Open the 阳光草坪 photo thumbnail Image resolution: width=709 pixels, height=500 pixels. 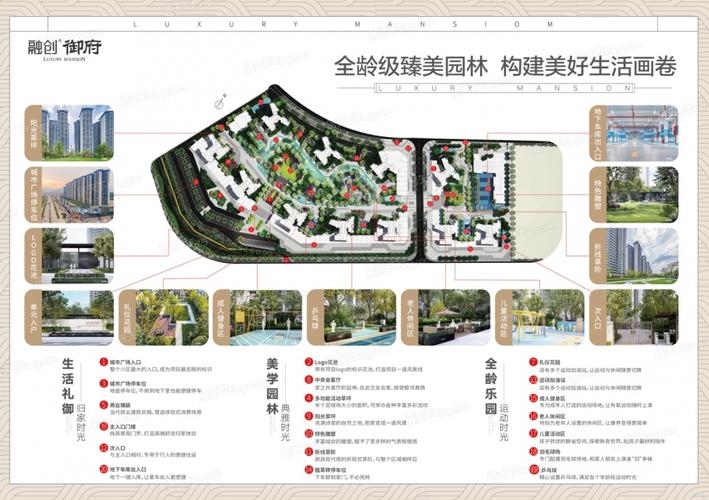point(69,133)
